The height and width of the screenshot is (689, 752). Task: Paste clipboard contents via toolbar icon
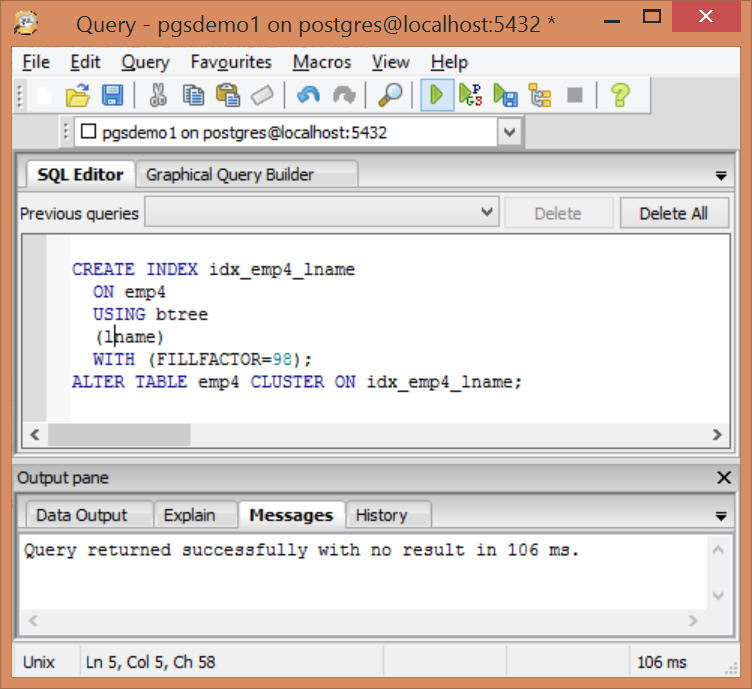(x=228, y=95)
